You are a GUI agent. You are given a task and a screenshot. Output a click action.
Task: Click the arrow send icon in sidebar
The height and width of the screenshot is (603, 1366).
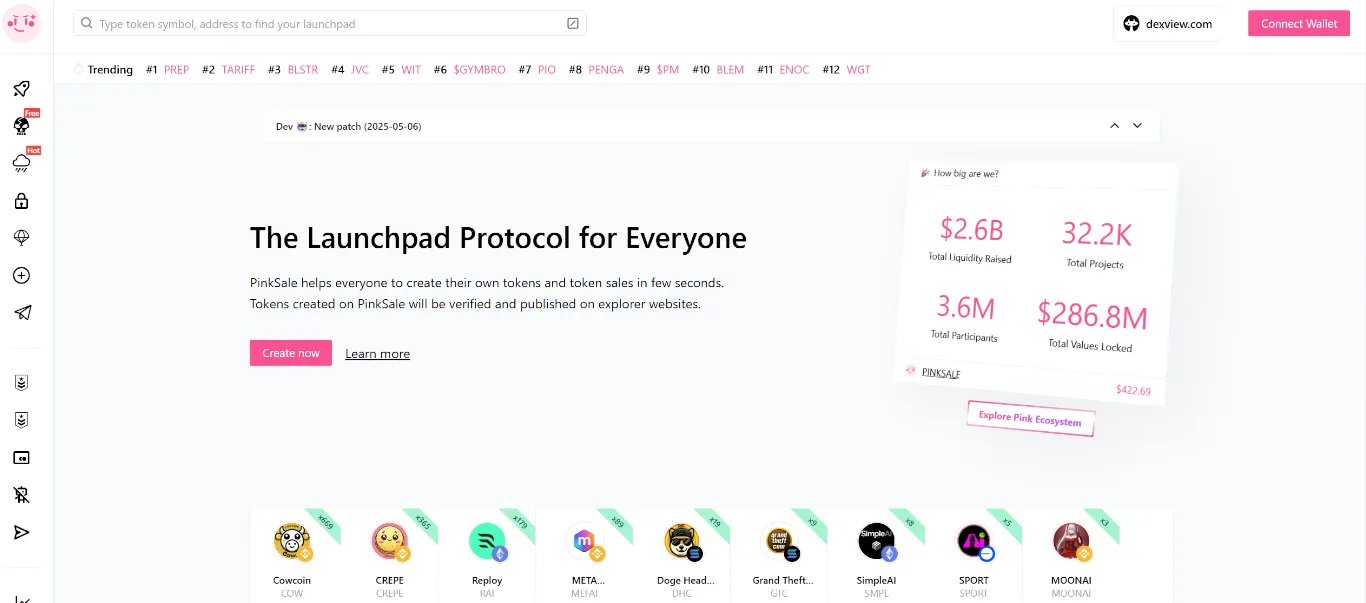pyautogui.click(x=22, y=532)
